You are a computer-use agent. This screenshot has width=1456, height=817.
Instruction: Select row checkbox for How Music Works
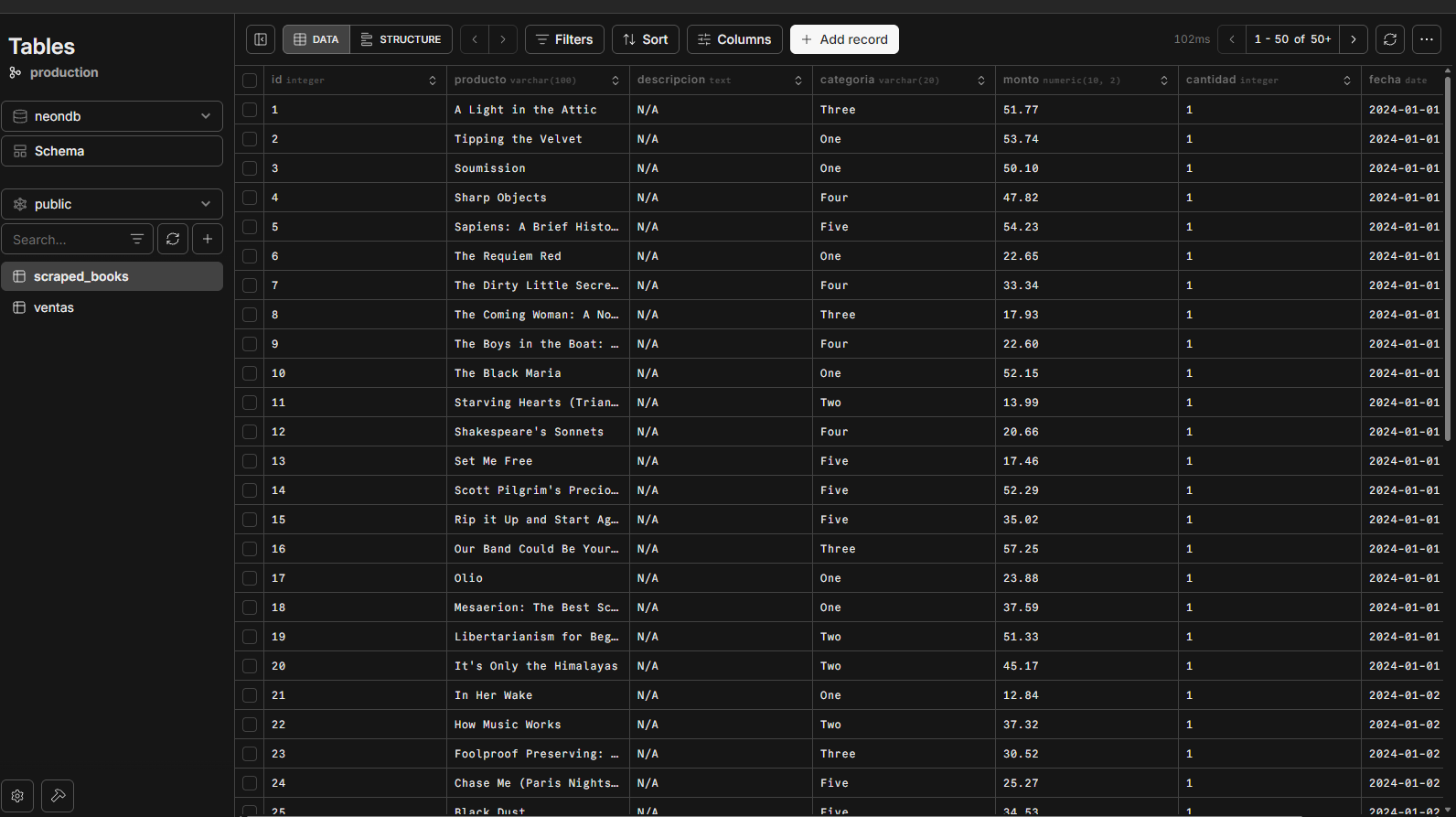point(250,725)
